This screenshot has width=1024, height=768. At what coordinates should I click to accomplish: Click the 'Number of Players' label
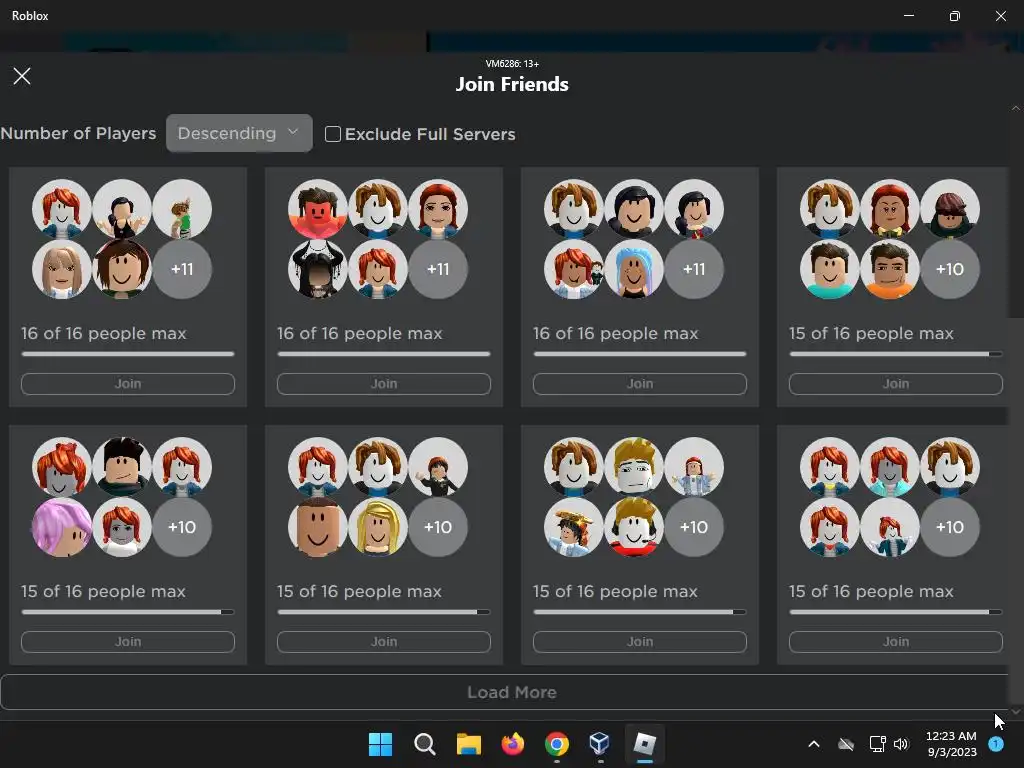[78, 133]
